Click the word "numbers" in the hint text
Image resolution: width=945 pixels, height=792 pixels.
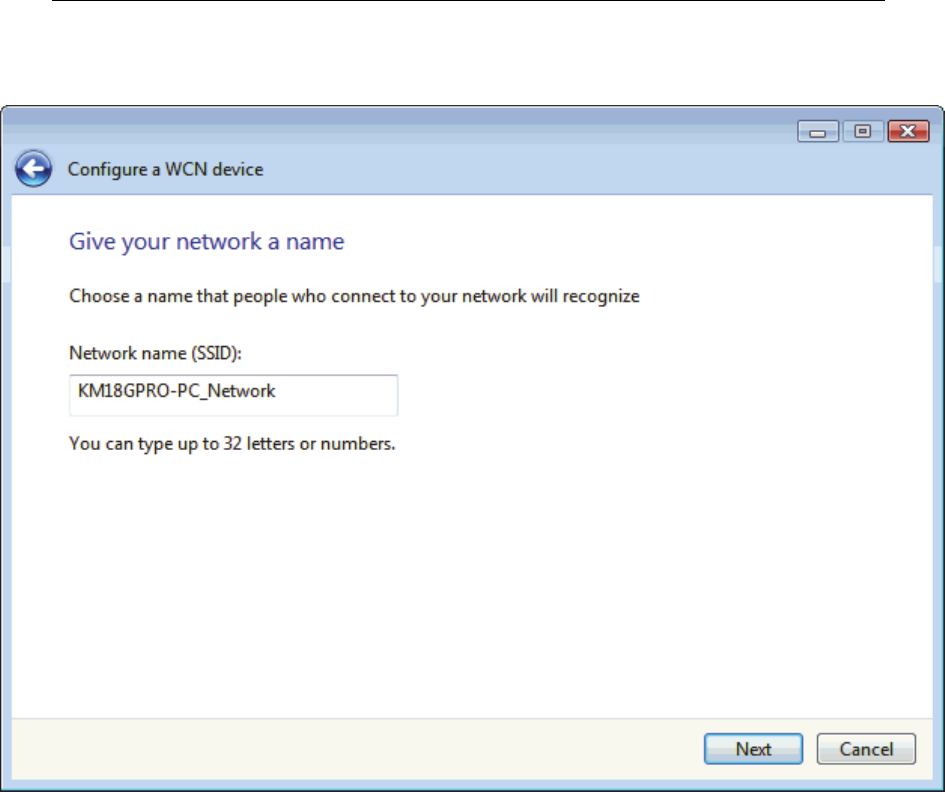pos(364,442)
